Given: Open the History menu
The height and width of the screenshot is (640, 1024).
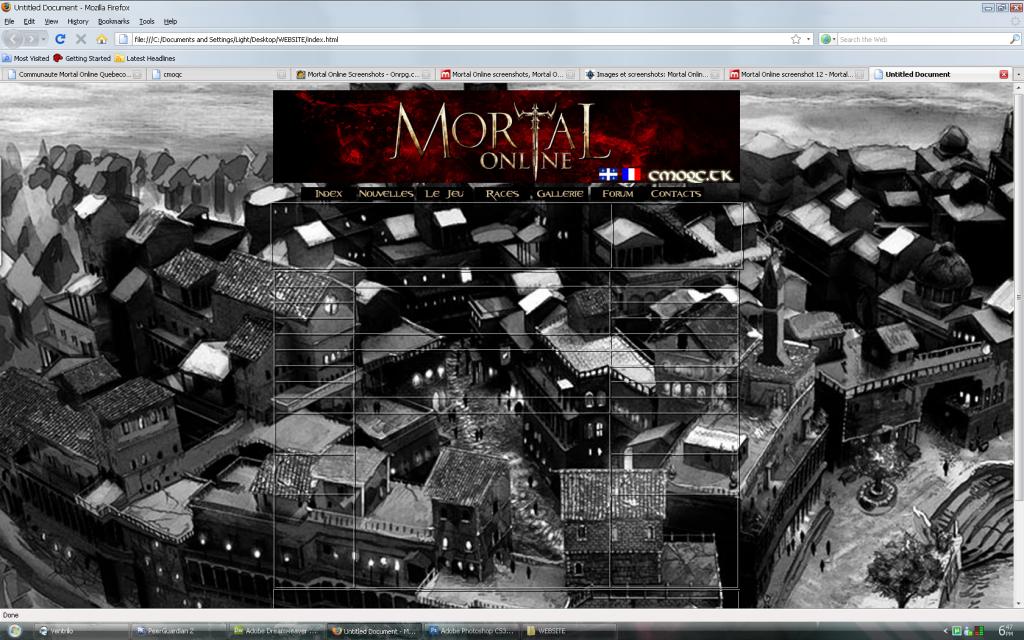Looking at the screenshot, I should pyautogui.click(x=78, y=22).
